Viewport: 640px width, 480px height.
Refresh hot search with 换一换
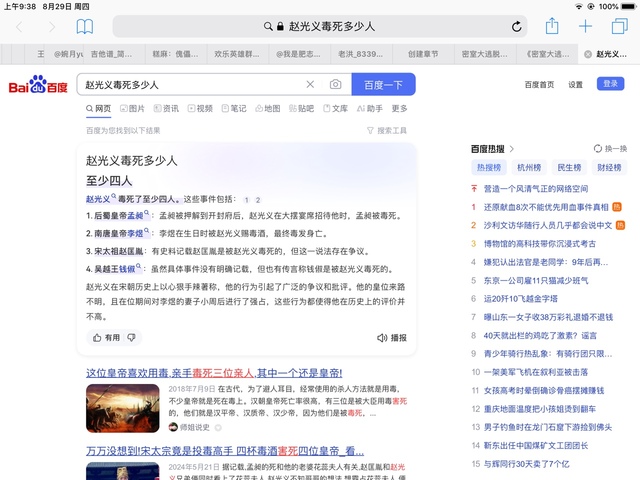click(610, 148)
